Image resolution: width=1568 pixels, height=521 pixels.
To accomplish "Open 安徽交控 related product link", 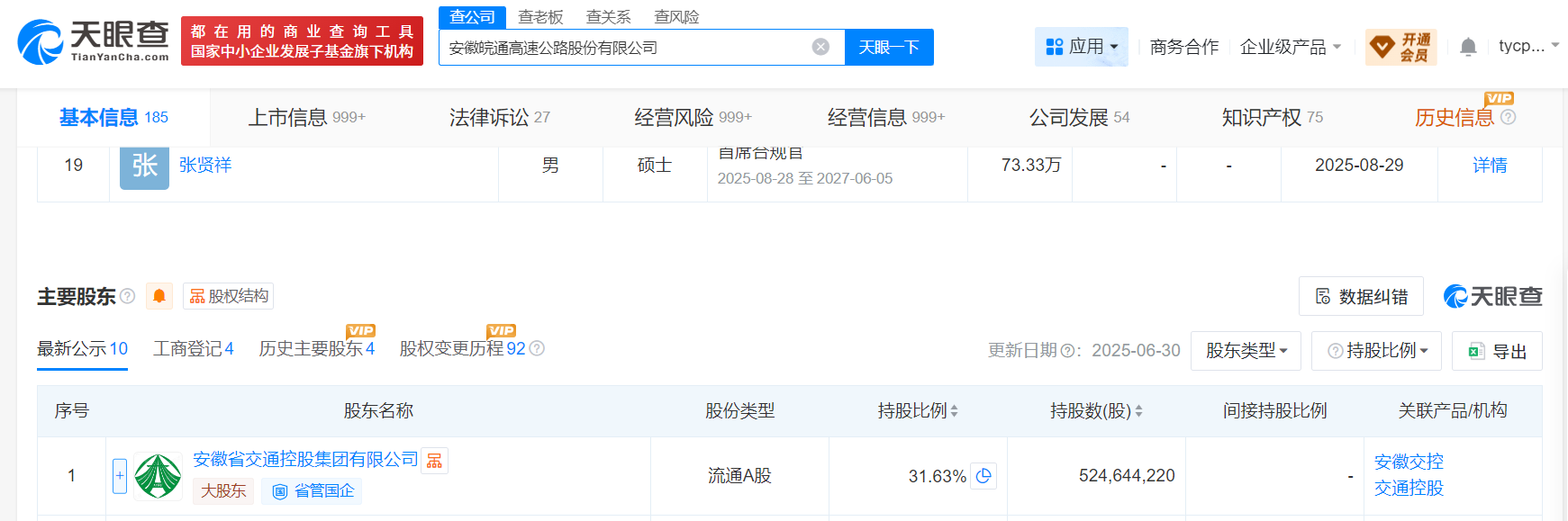I will point(1409,462).
